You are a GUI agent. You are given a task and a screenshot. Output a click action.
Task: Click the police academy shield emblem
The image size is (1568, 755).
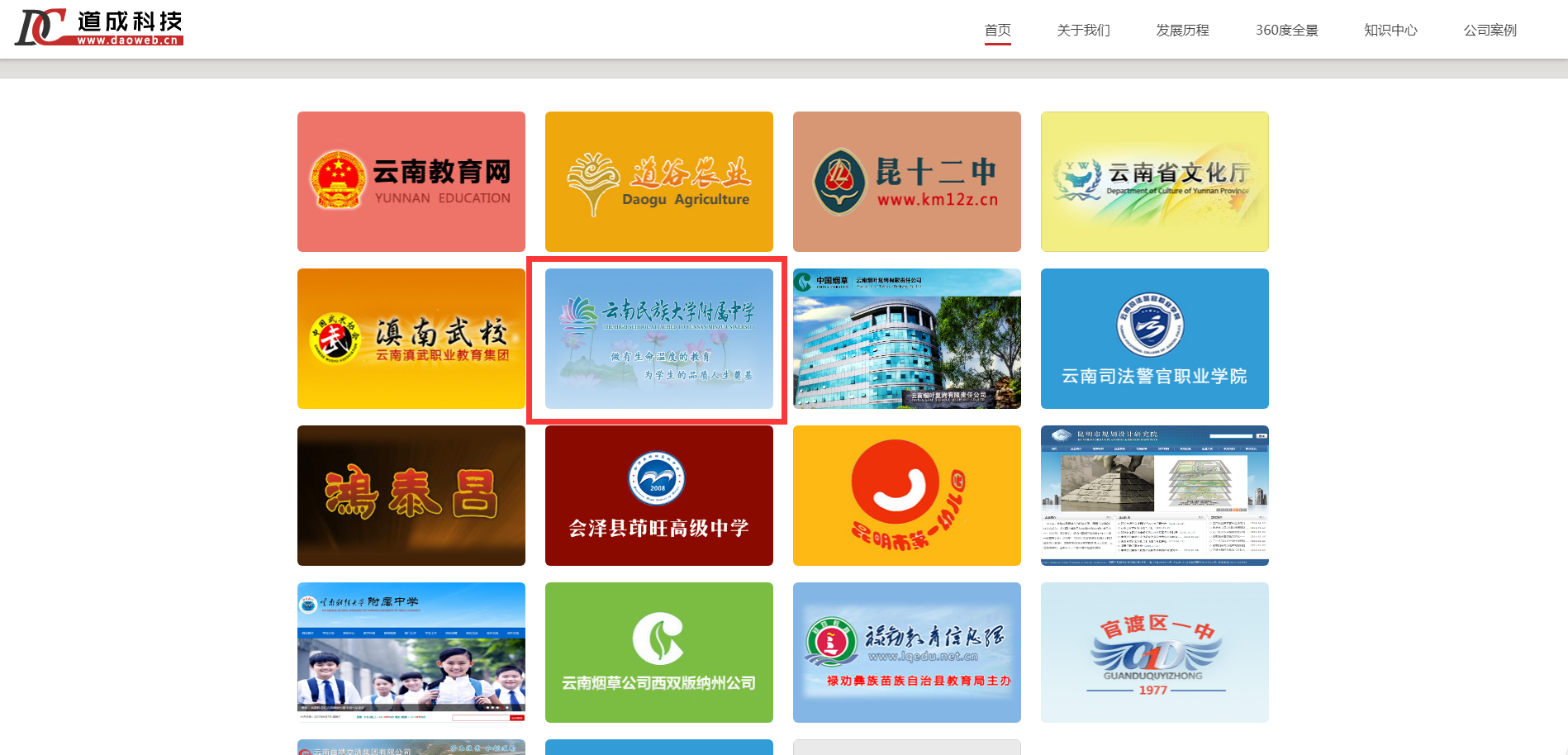point(1150,325)
